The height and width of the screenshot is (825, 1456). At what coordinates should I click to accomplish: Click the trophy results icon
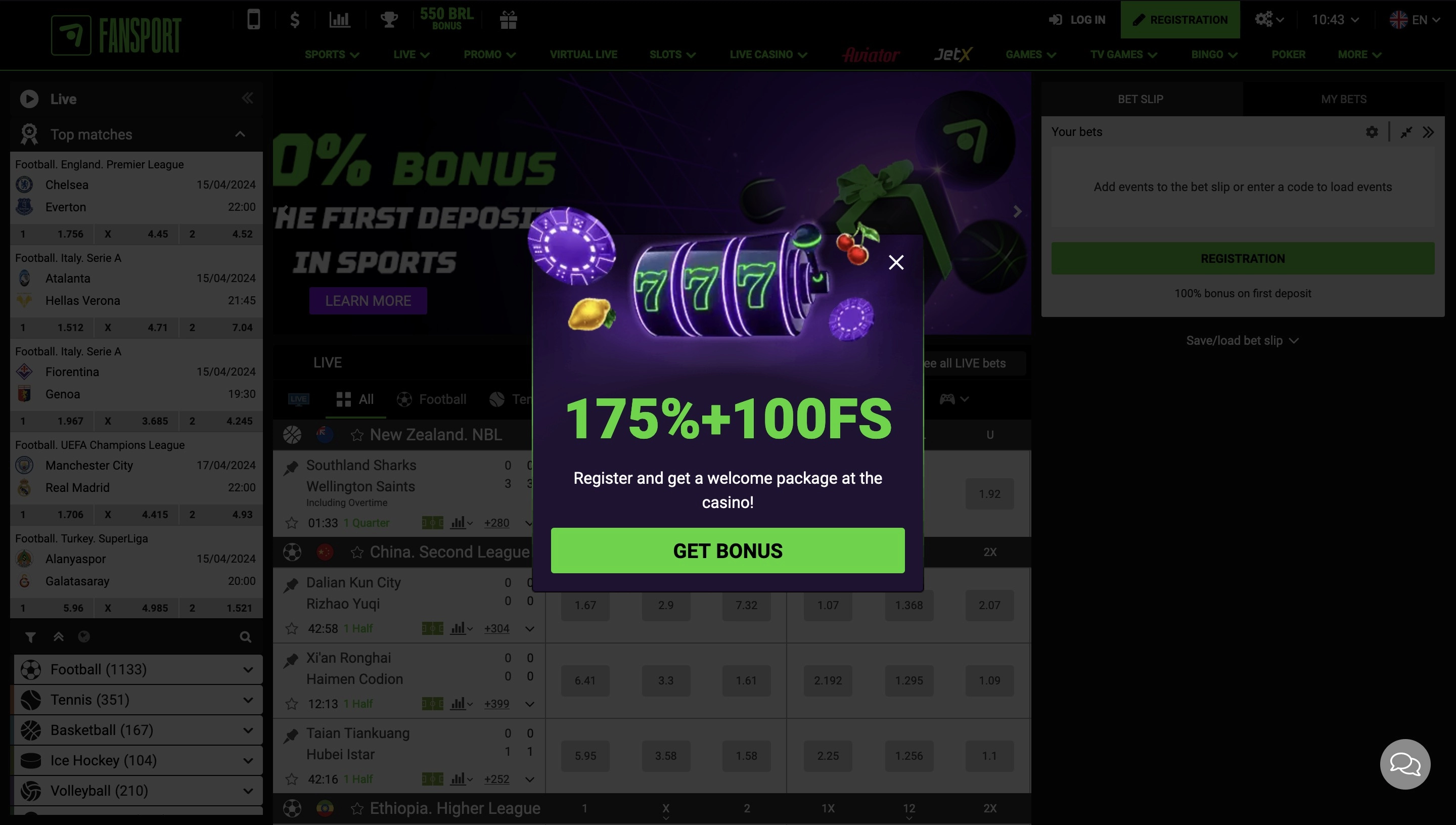[x=389, y=20]
